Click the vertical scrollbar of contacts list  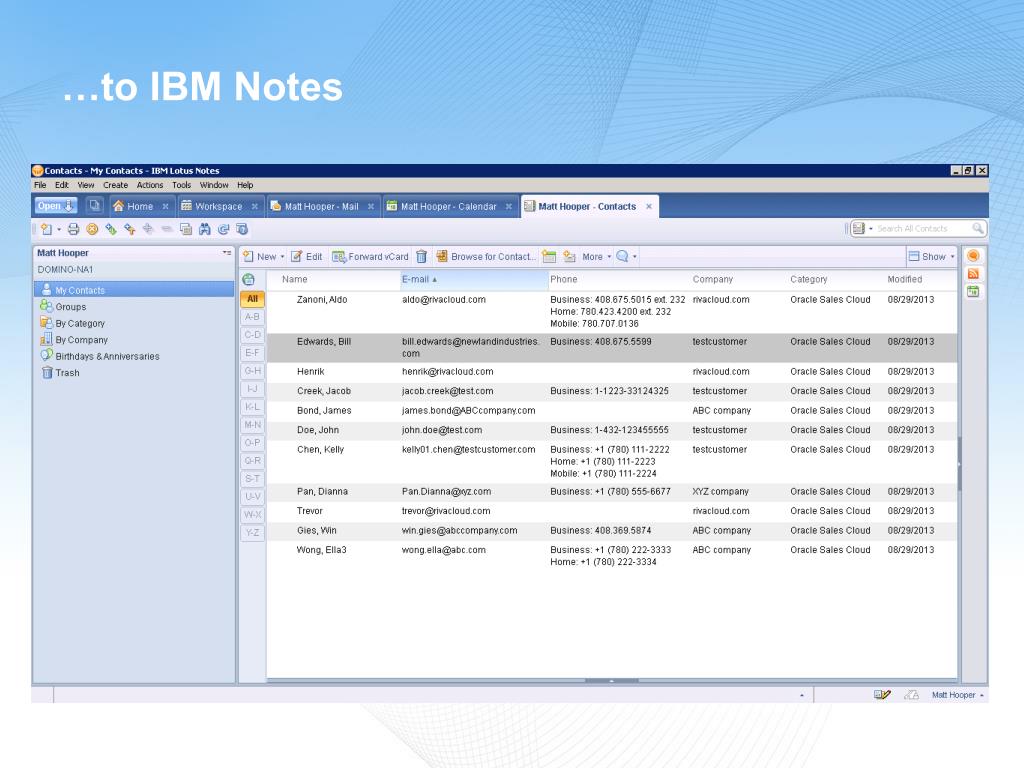[959, 464]
